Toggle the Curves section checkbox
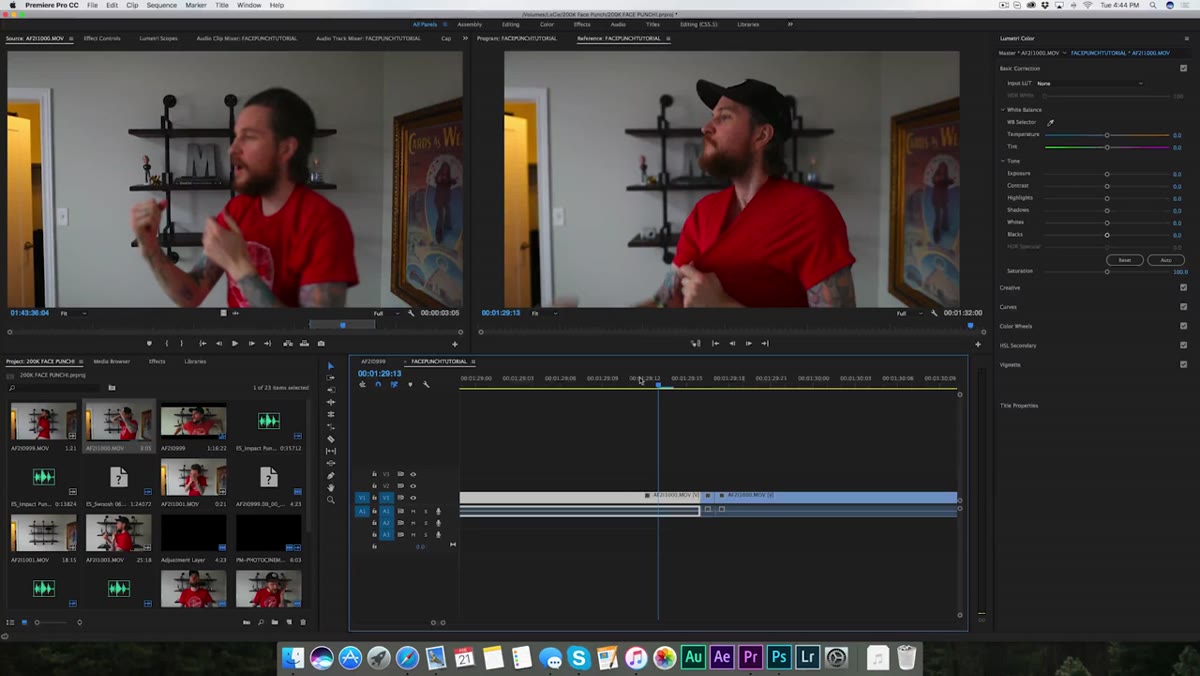 tap(1183, 307)
